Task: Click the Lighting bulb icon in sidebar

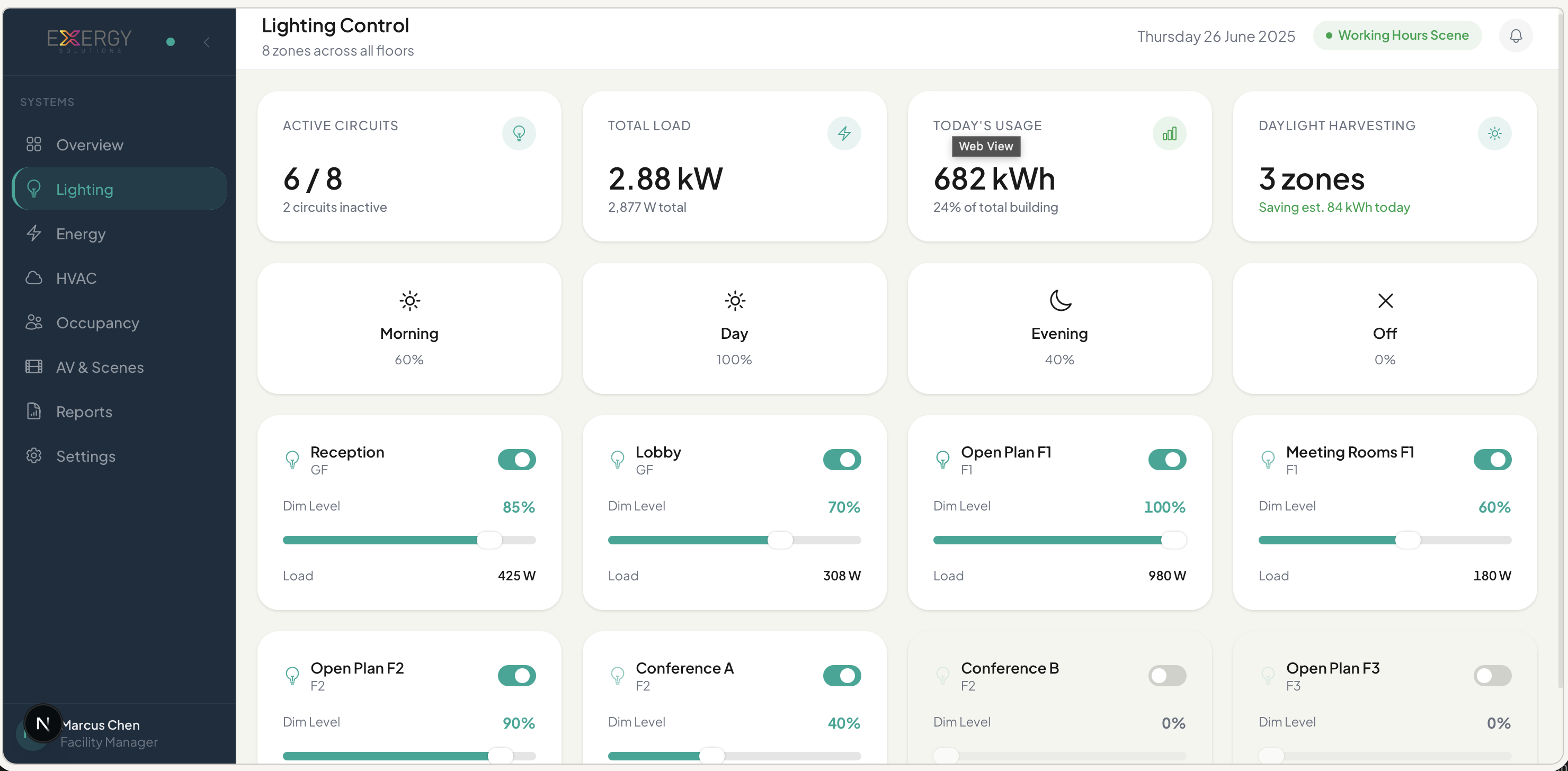Action: (34, 189)
